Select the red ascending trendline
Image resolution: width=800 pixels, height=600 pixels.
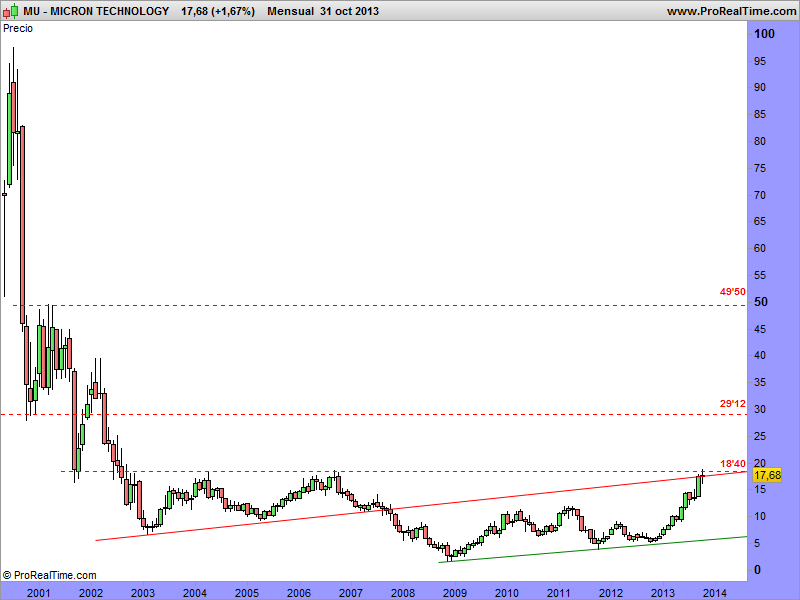300,518
